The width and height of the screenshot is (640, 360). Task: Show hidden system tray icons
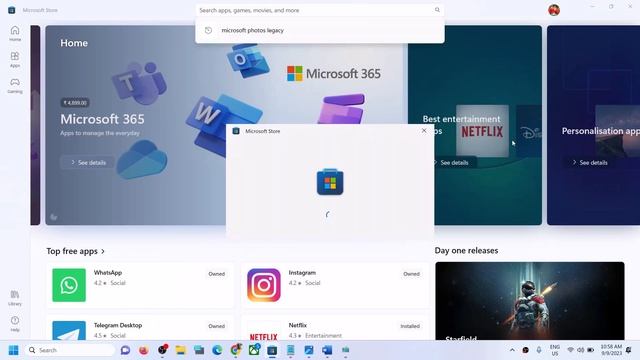point(512,350)
